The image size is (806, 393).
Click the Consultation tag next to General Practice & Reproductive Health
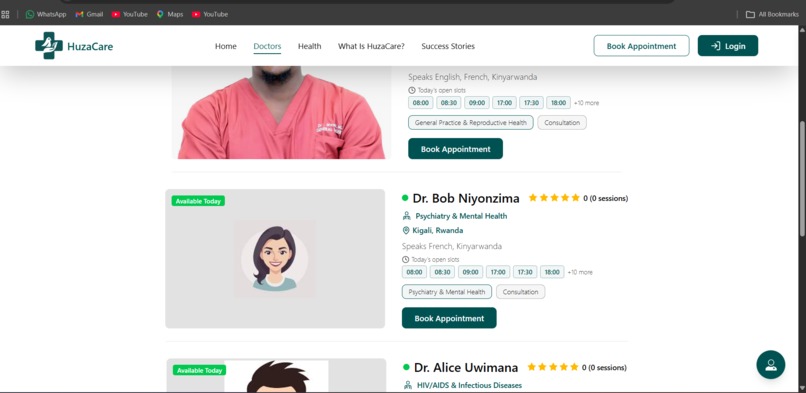click(562, 122)
